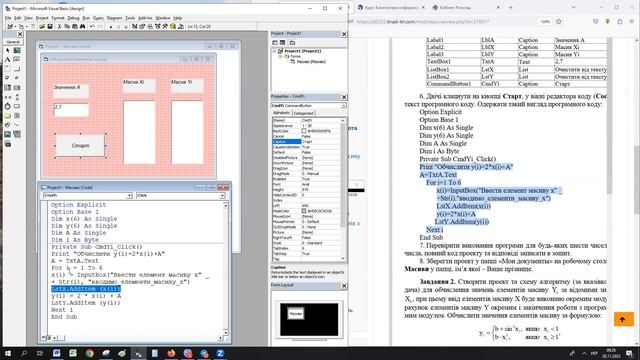Image resolution: width=640 pixels, height=360 pixels.
Task: Click the Cut toolbar icon
Action: pyautogui.click(x=60, y=26)
